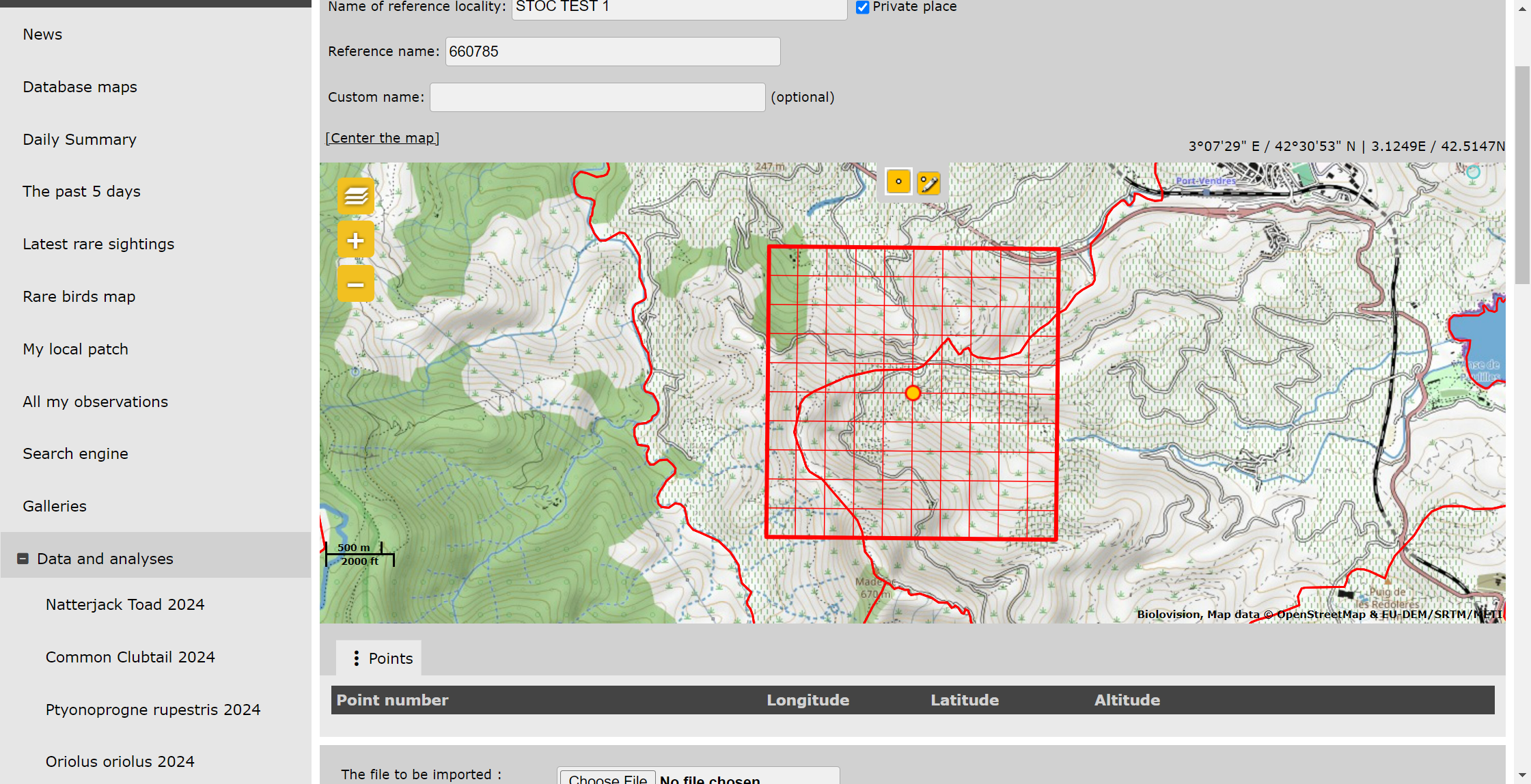This screenshot has height=784, width=1531.
Task: Collapse the Data and analyses section
Action: 23,559
